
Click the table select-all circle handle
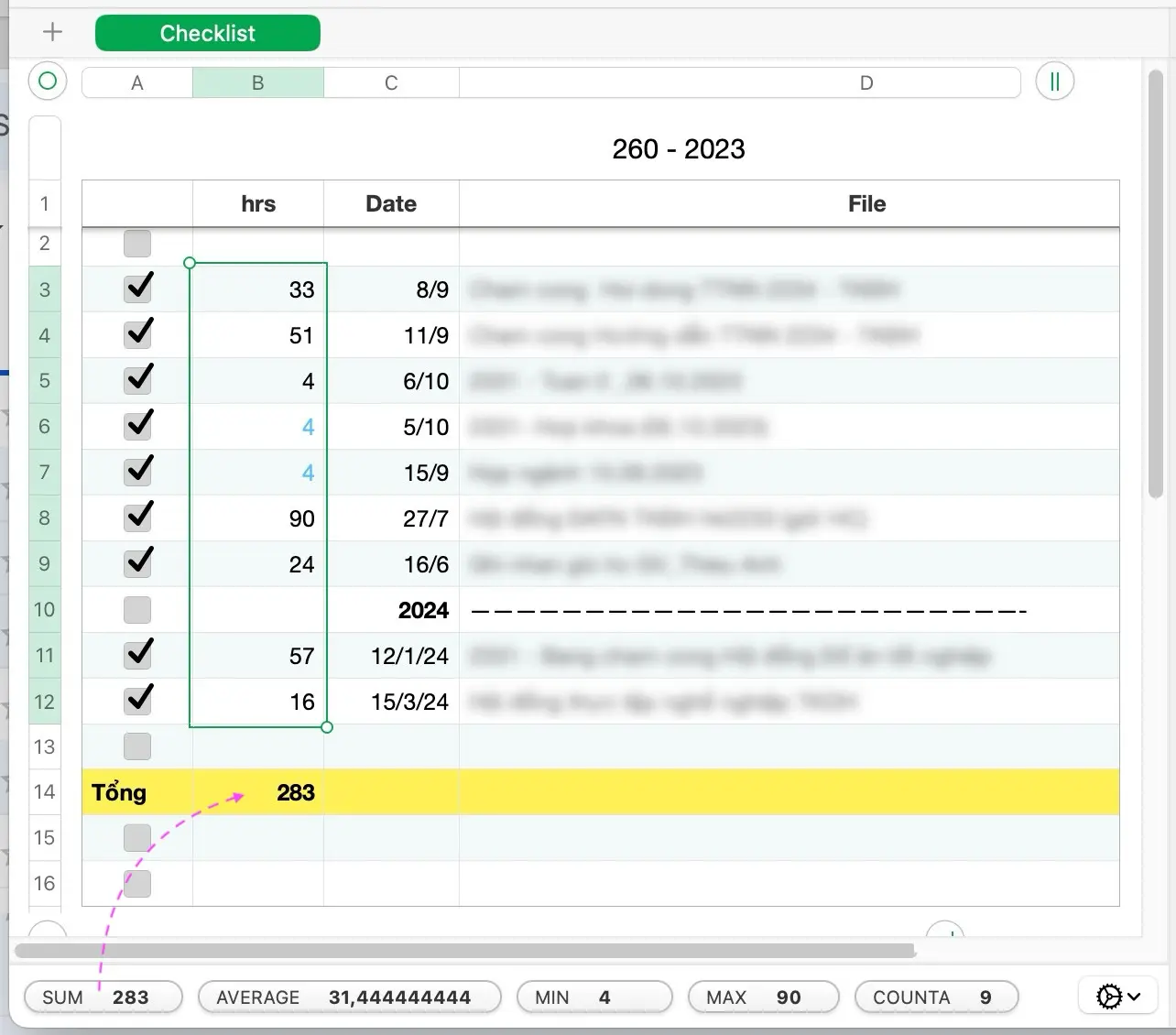(48, 82)
